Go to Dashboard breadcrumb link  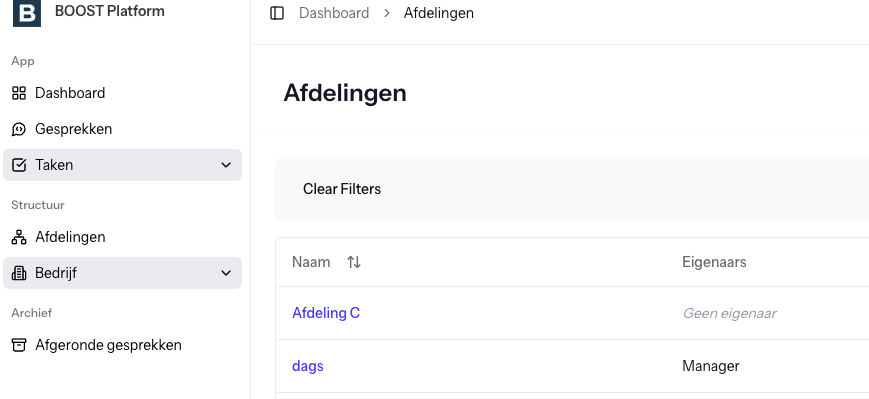334,13
